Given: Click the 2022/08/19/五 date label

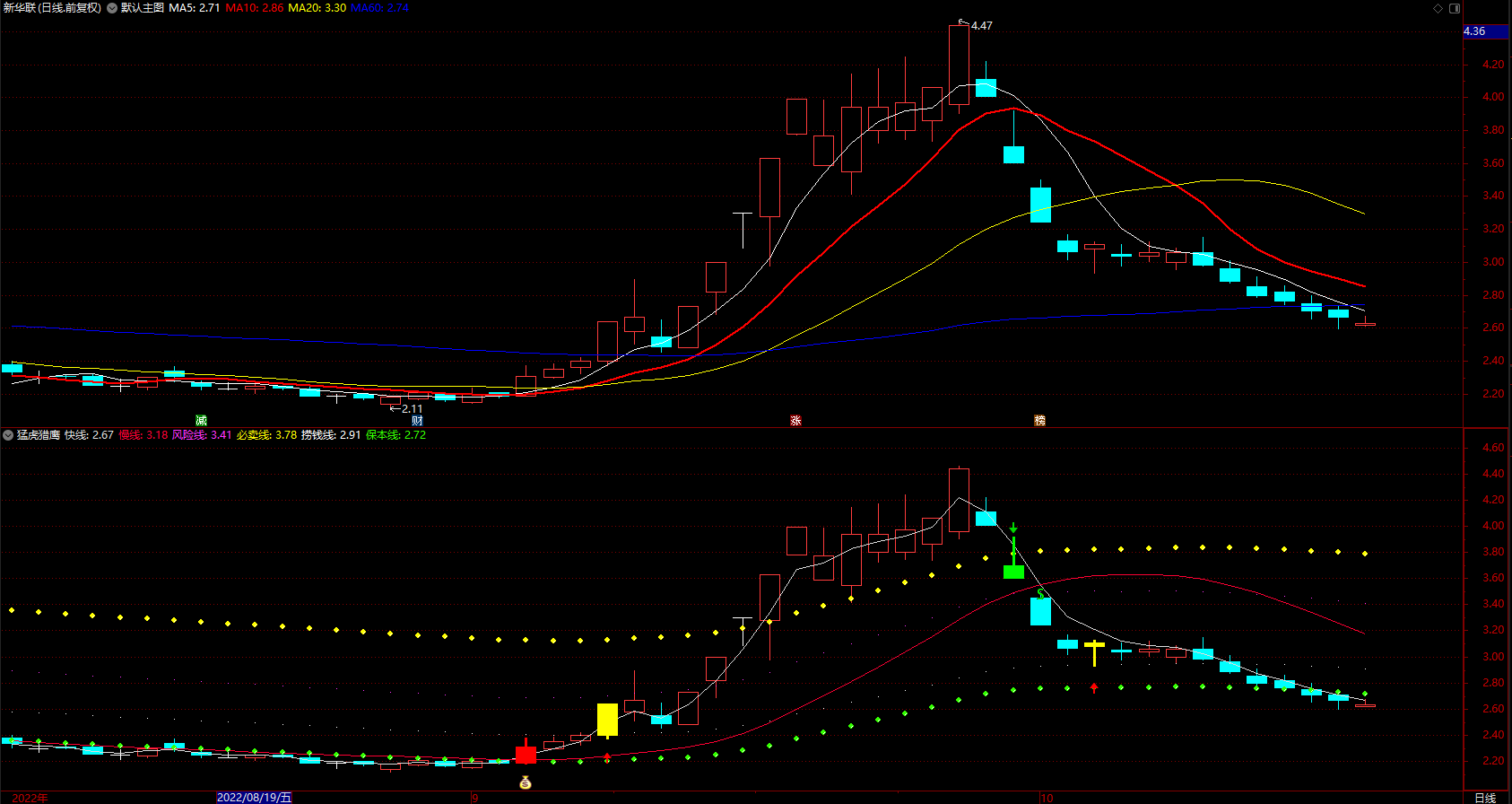Looking at the screenshot, I should (255, 797).
